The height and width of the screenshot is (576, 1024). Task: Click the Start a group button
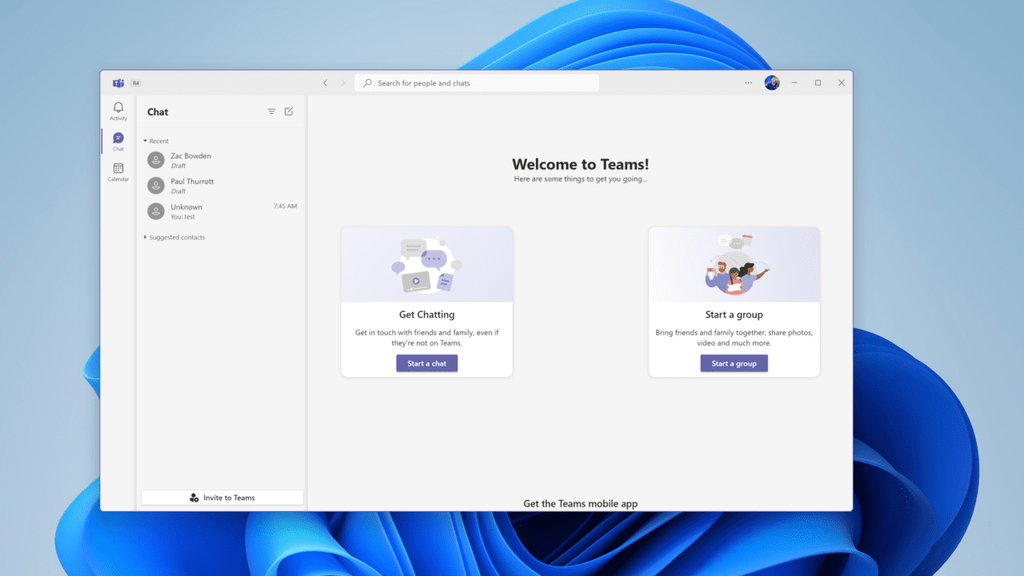tap(734, 363)
